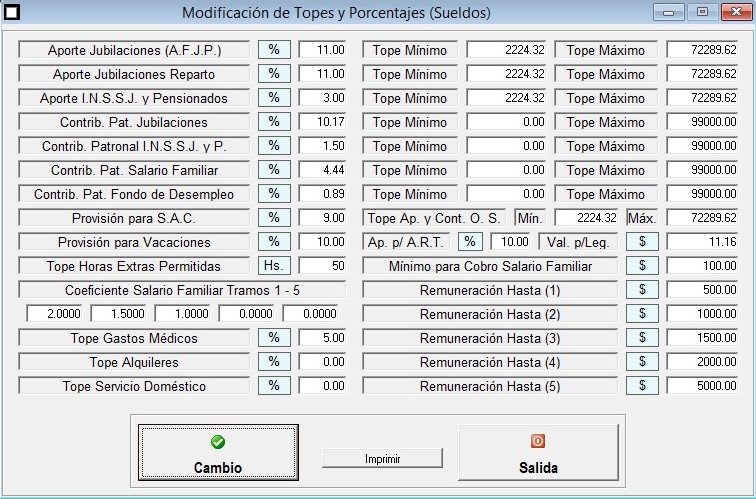756x499 pixels.
Task: Click the Tope Mínimo field for Aporte I.N.S.S.J.
Action: click(507, 98)
